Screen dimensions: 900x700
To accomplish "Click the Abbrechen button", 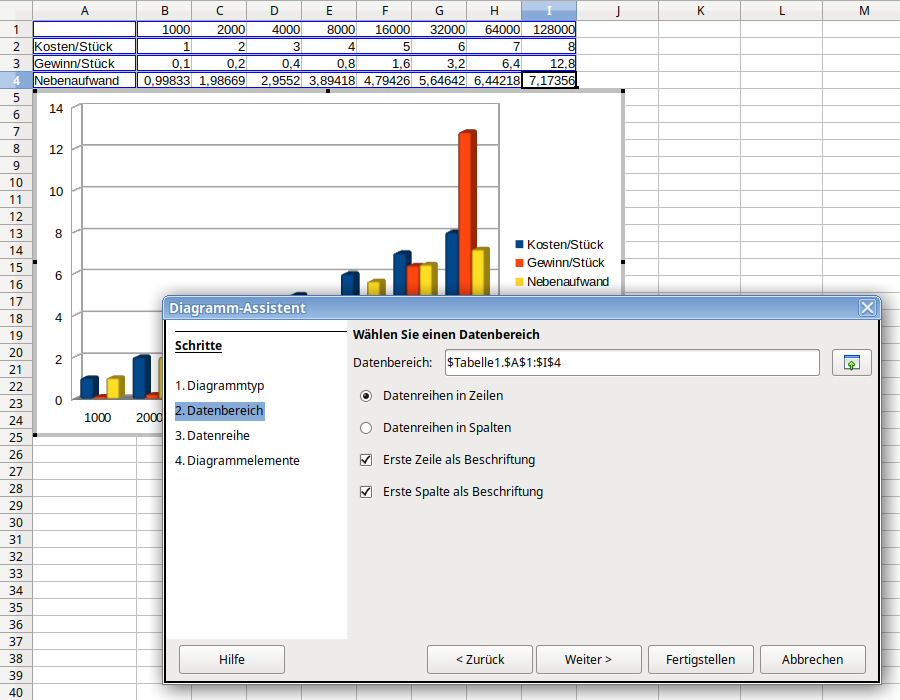I will coord(812,659).
